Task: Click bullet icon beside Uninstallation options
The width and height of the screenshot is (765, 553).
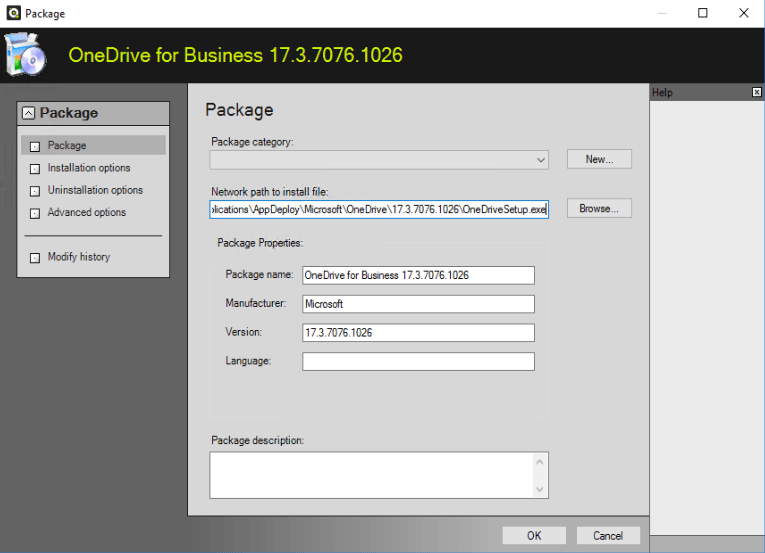Action: [35, 191]
